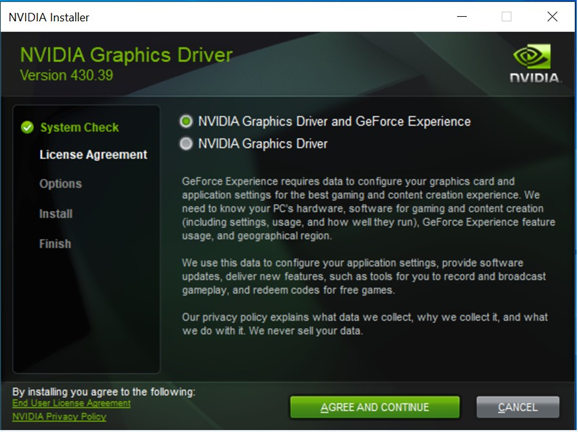Click the Finish step in sidebar
578x432 pixels.
point(55,244)
